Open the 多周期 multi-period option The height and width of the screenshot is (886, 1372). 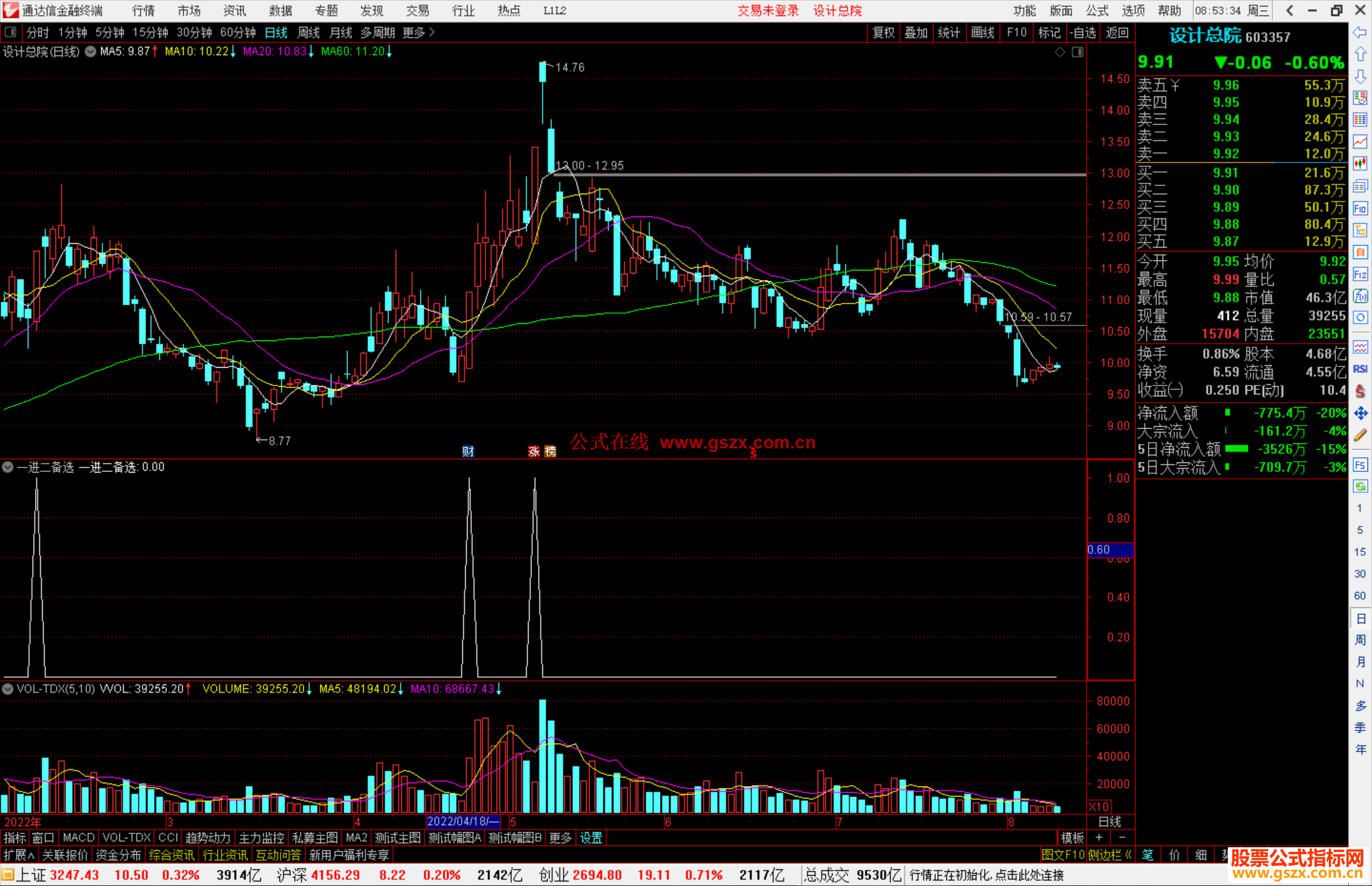[x=377, y=32]
